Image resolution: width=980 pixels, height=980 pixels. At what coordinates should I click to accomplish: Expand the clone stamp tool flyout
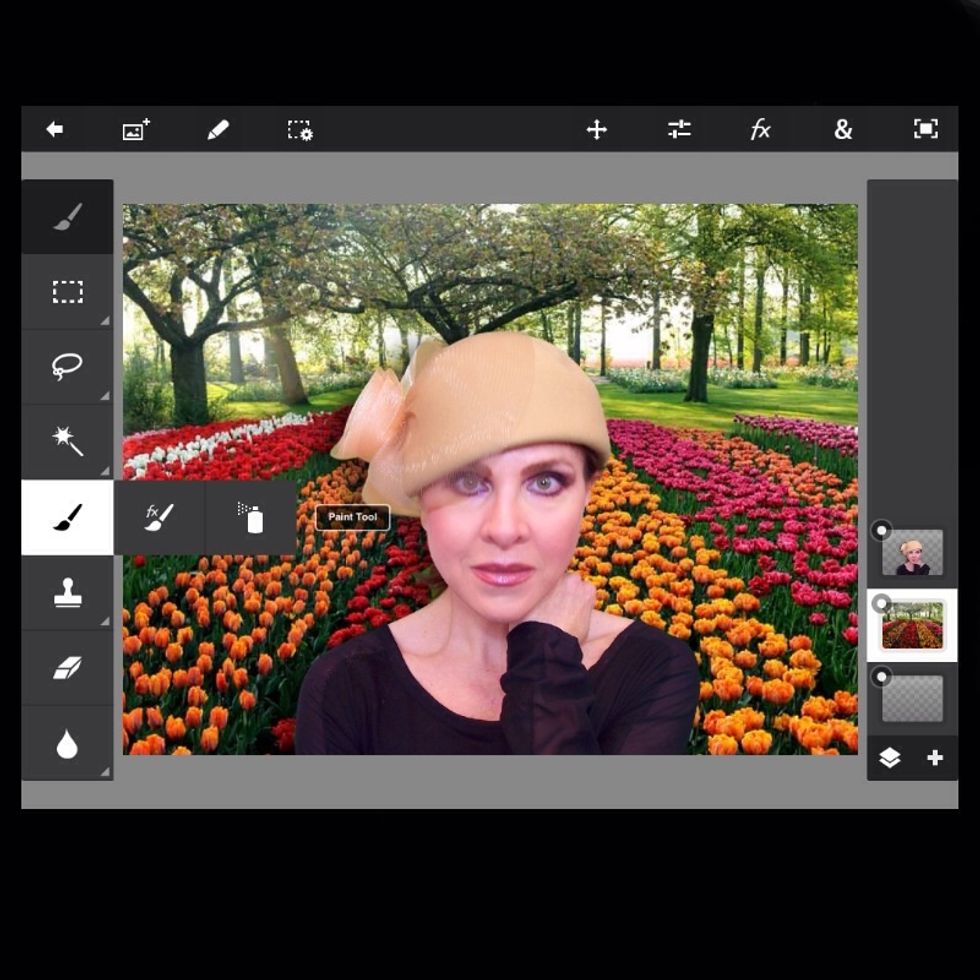[x=104, y=621]
